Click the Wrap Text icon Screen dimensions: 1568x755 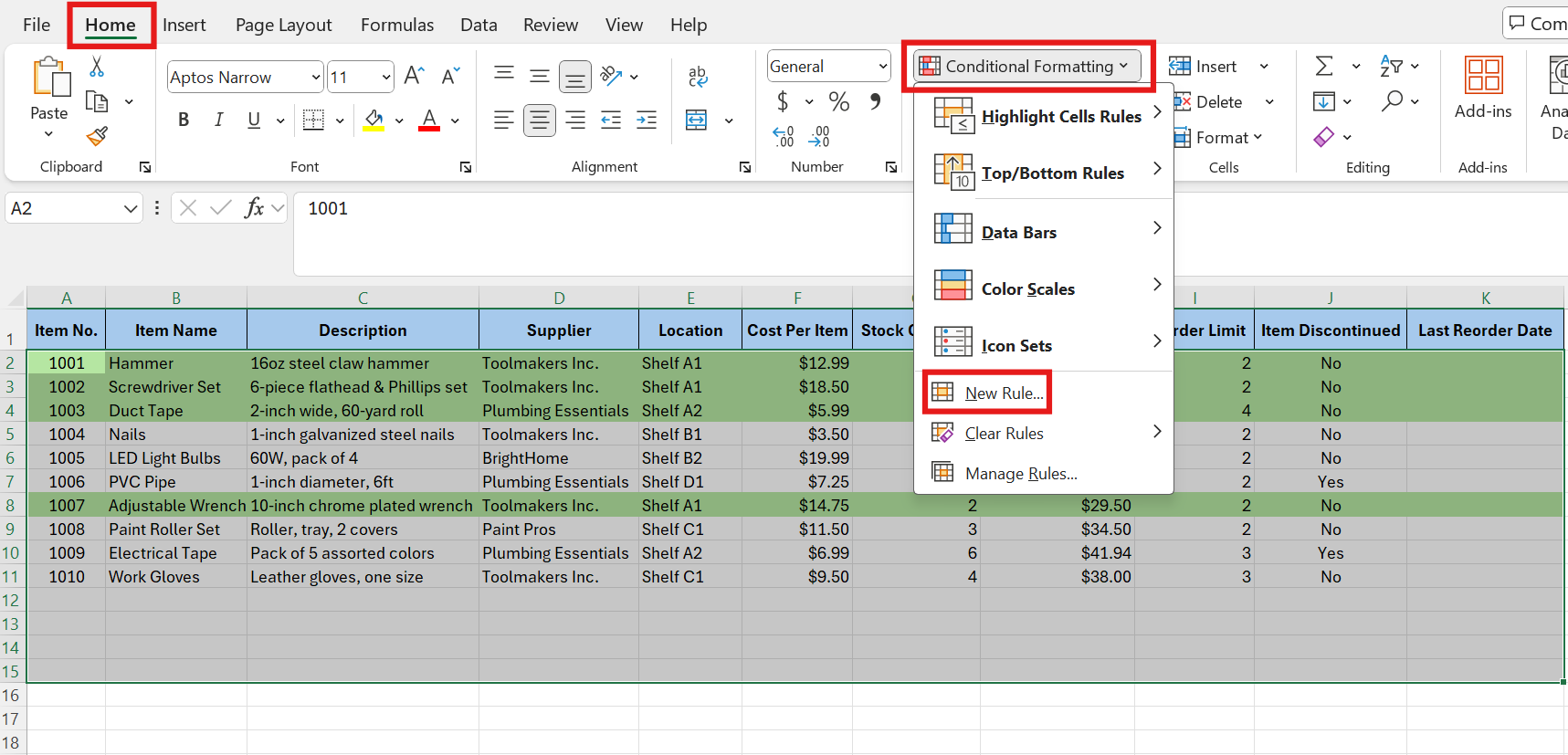tap(698, 77)
